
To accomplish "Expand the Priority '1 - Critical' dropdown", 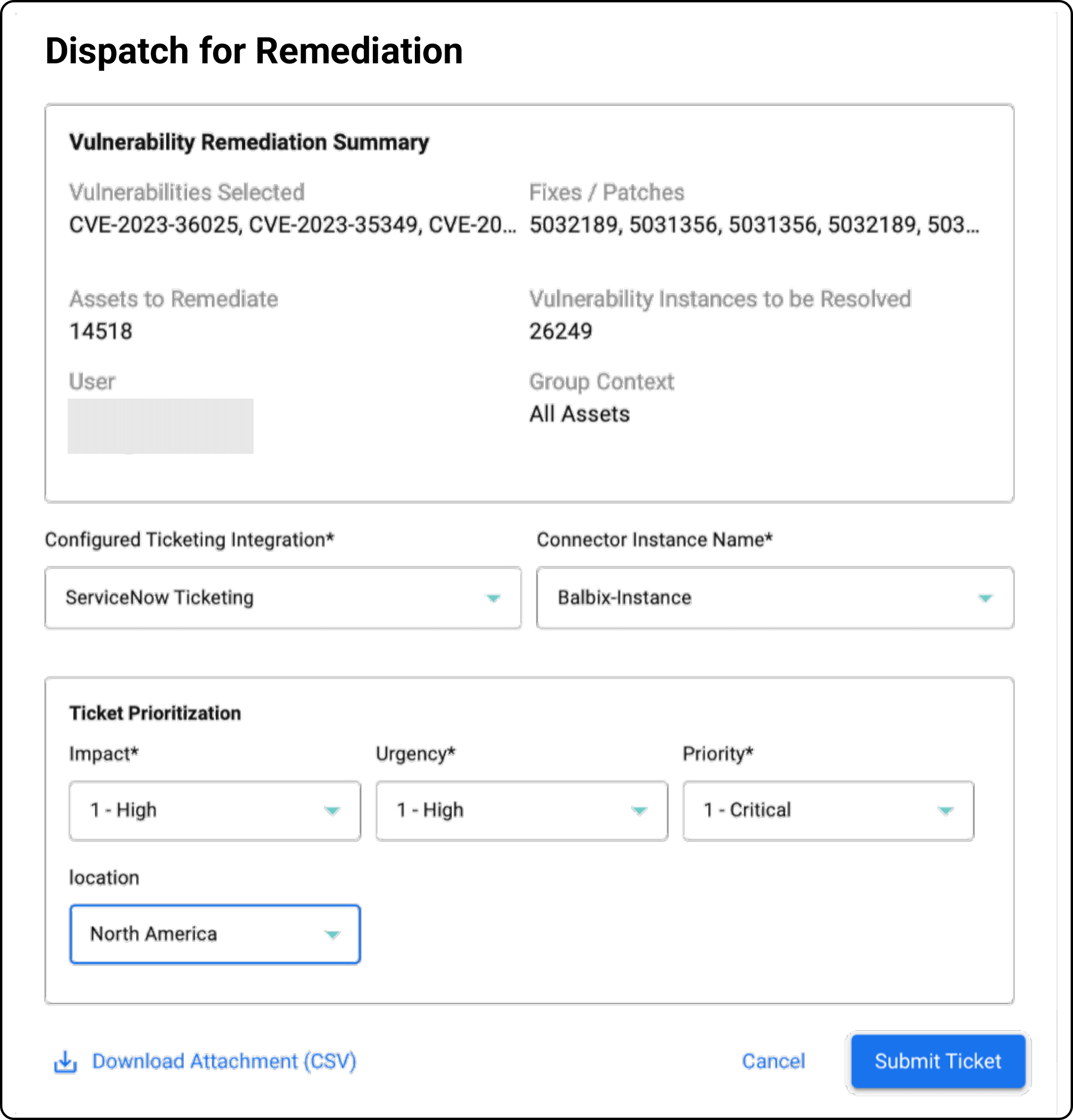I will pyautogui.click(x=829, y=810).
